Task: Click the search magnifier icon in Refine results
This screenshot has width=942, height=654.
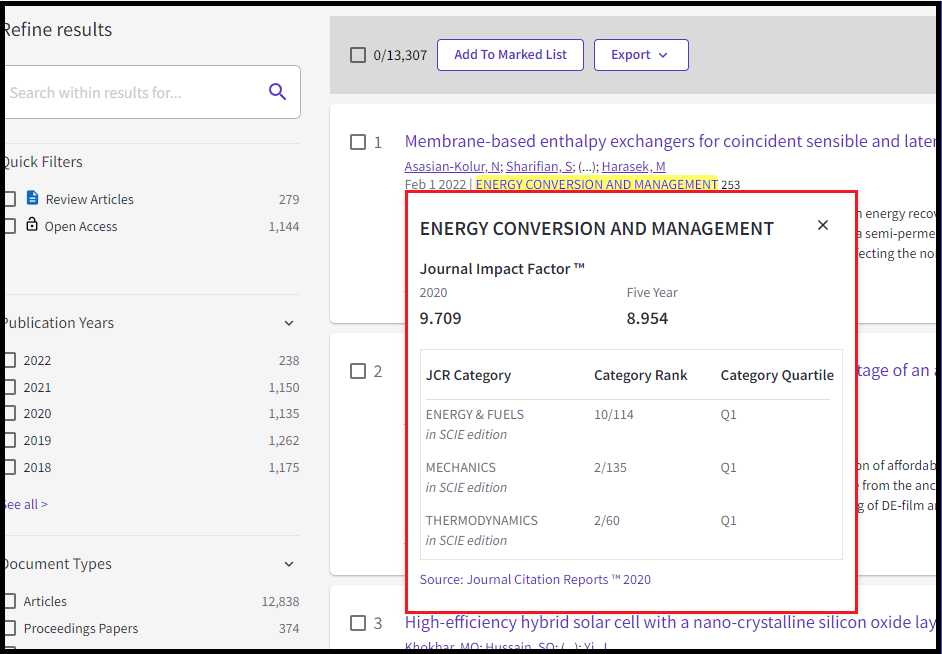Action: (x=277, y=92)
